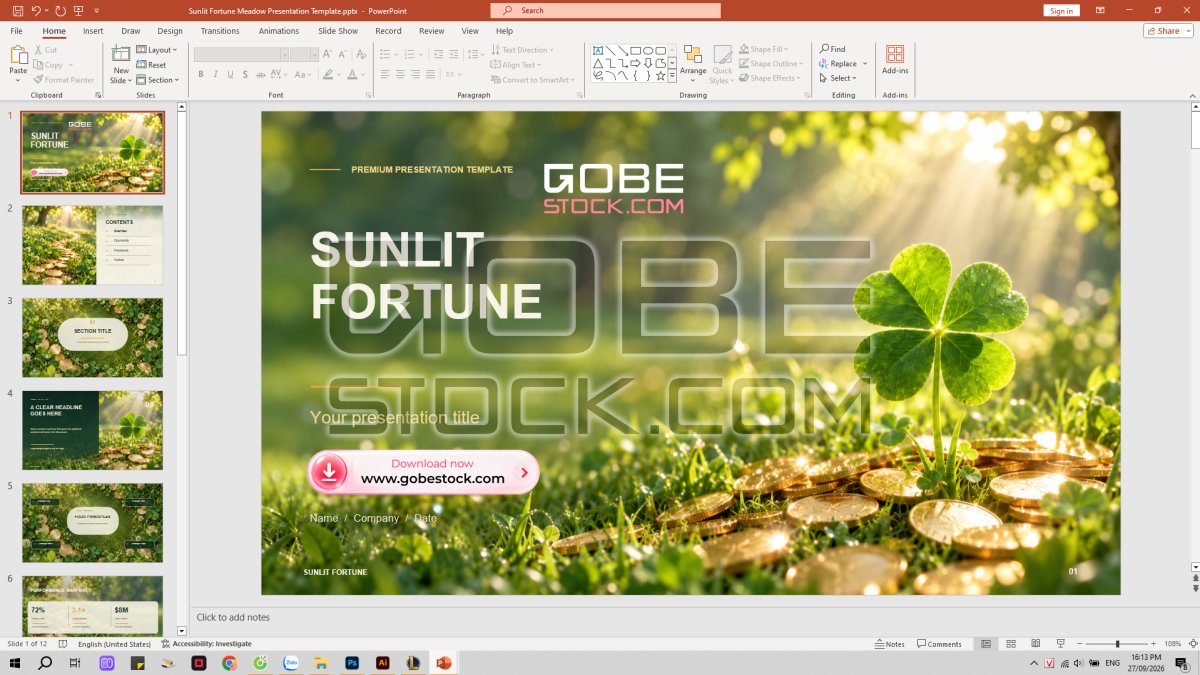Switch to the Transitions tab
The image size is (1200, 675).
(x=220, y=31)
